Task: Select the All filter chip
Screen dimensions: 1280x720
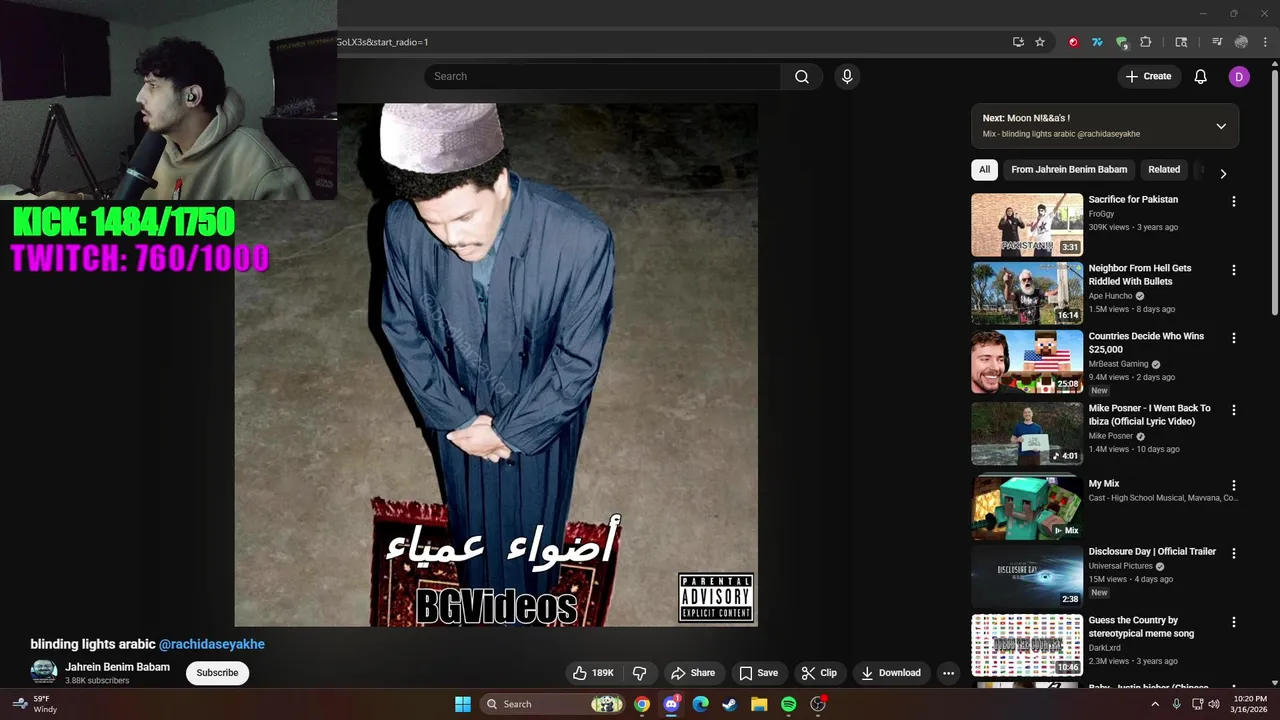Action: 984,170
